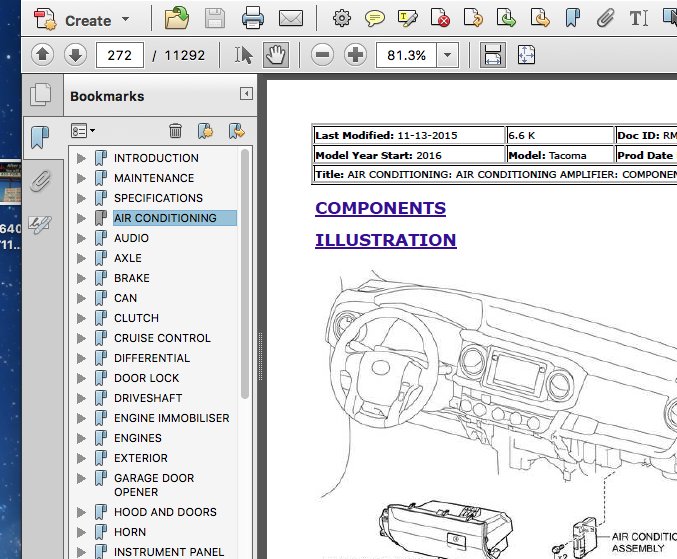Click the add bookmark toolbar icon
This screenshot has width=677, height=559.
pyautogui.click(x=573, y=19)
